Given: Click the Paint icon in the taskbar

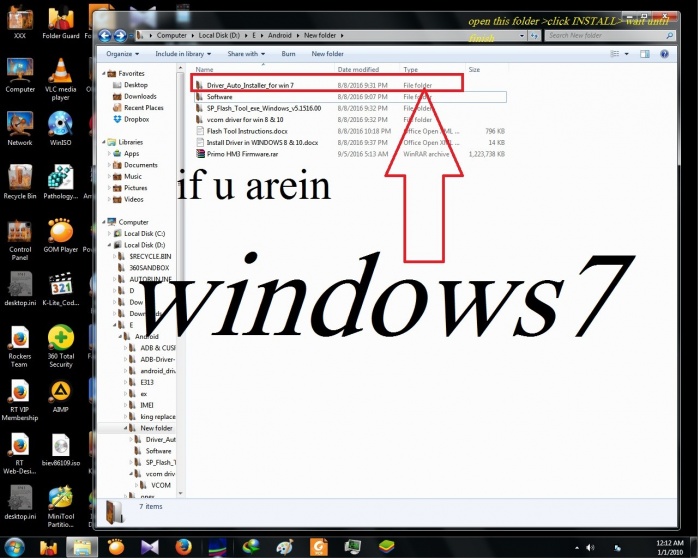Looking at the screenshot, I should point(285,547).
